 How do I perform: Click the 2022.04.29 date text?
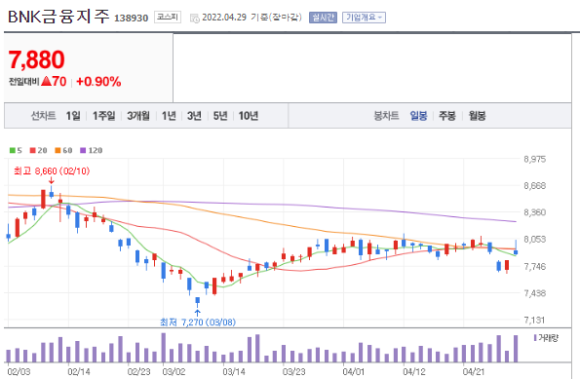click(x=224, y=17)
